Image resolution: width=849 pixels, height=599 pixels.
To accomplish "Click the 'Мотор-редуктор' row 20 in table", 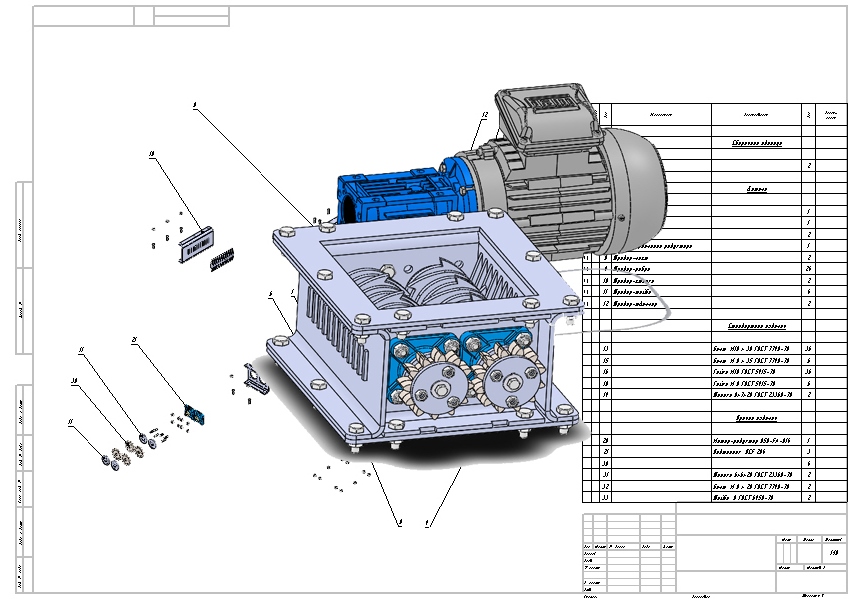I will tap(715, 441).
